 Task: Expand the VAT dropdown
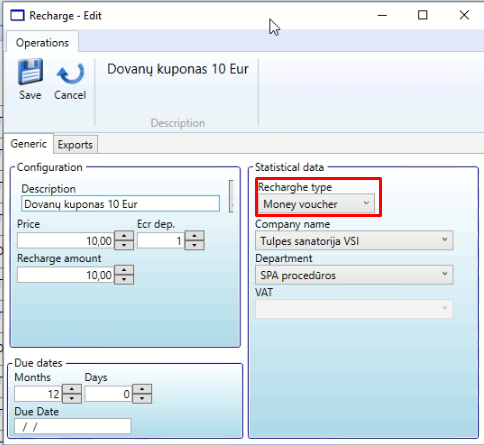click(354, 309)
